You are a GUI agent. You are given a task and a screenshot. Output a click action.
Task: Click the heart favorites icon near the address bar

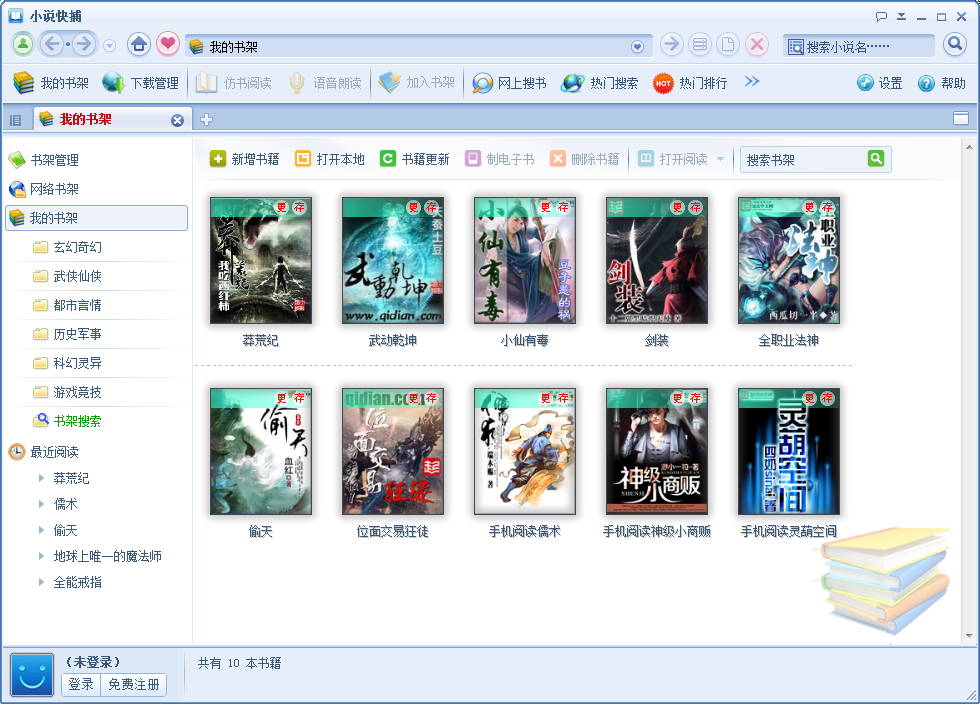coord(167,44)
